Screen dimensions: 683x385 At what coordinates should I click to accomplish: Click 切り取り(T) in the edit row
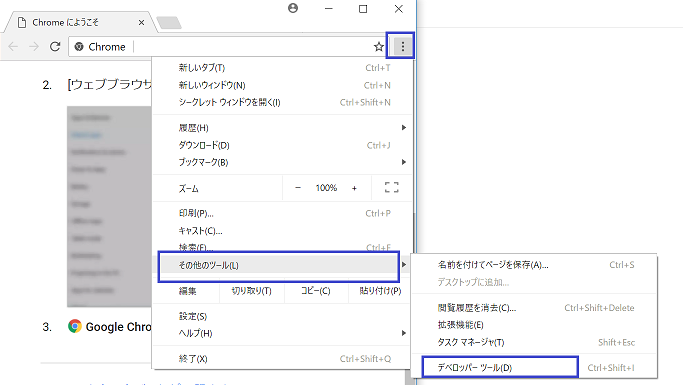coord(251,291)
